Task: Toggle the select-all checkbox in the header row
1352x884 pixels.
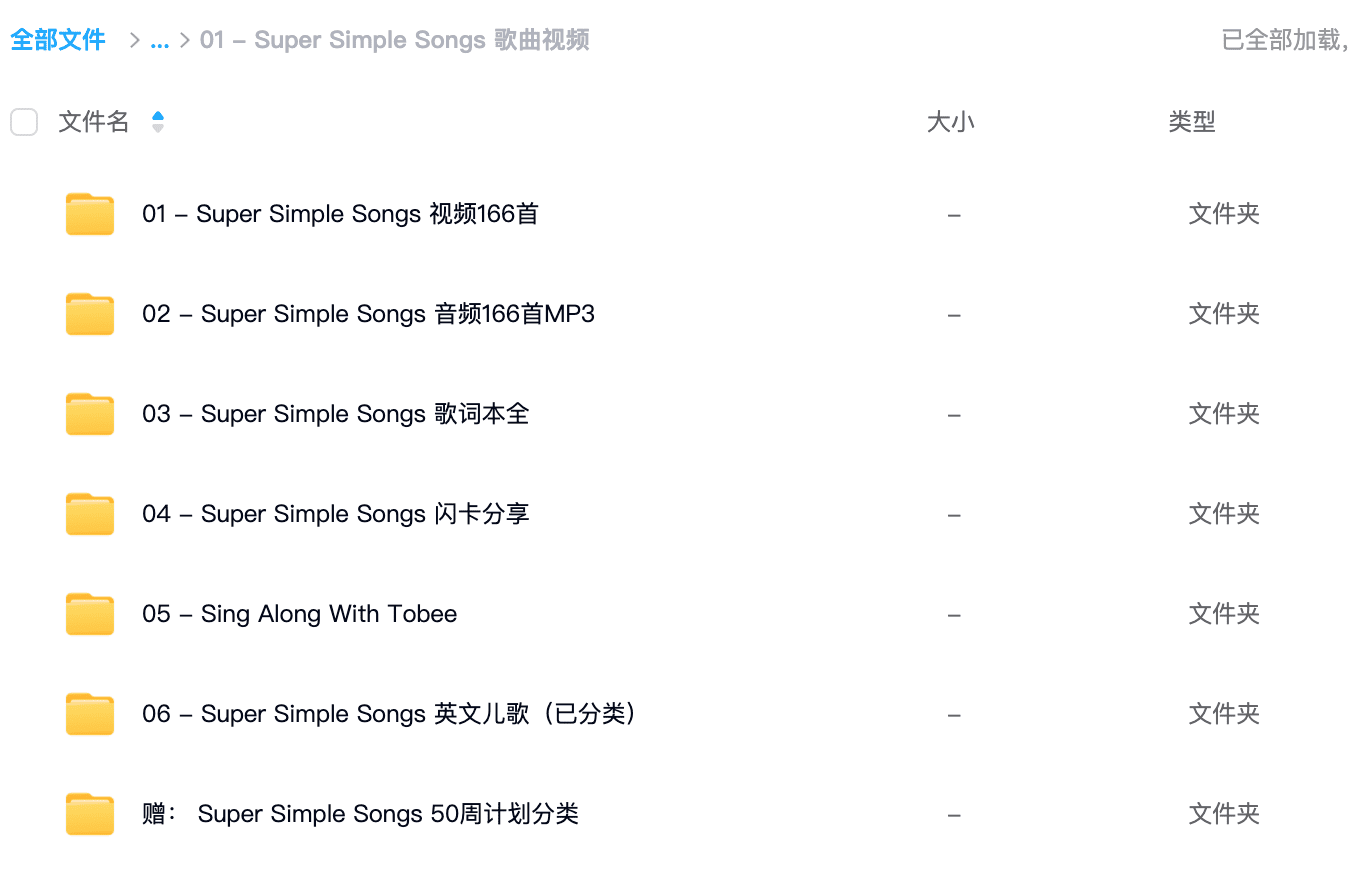Action: click(x=24, y=121)
